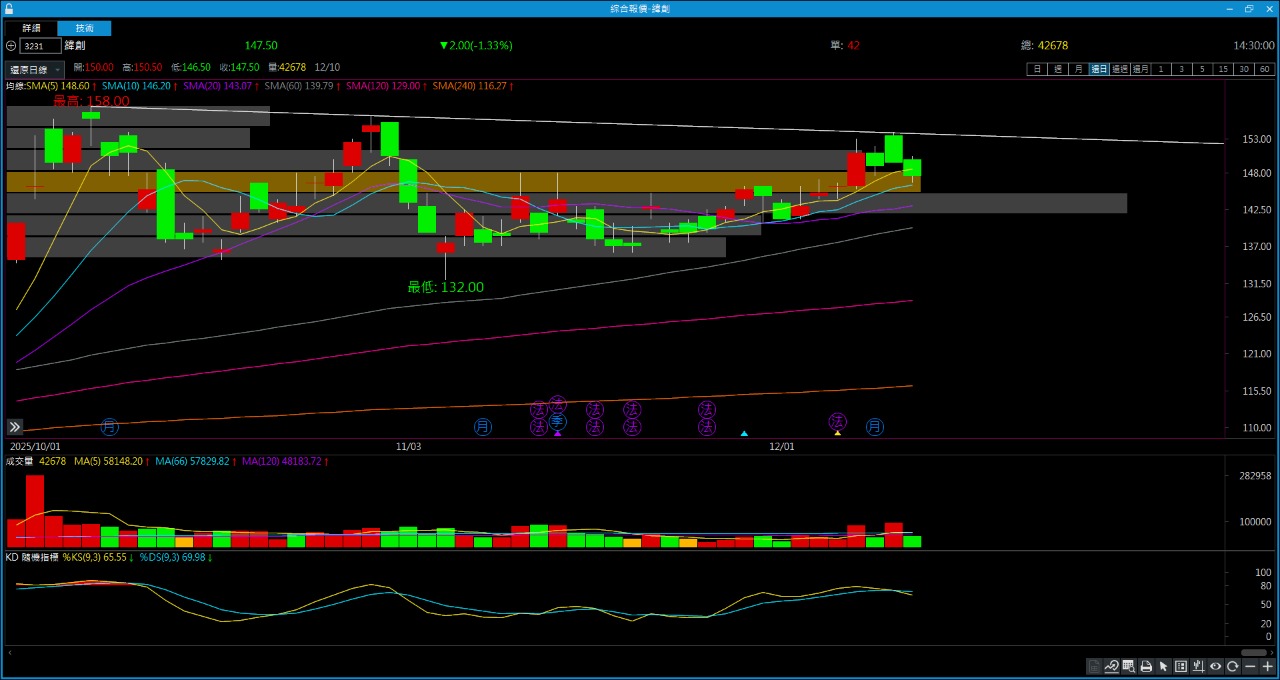Switch to the 技術 tab

pyautogui.click(x=85, y=28)
